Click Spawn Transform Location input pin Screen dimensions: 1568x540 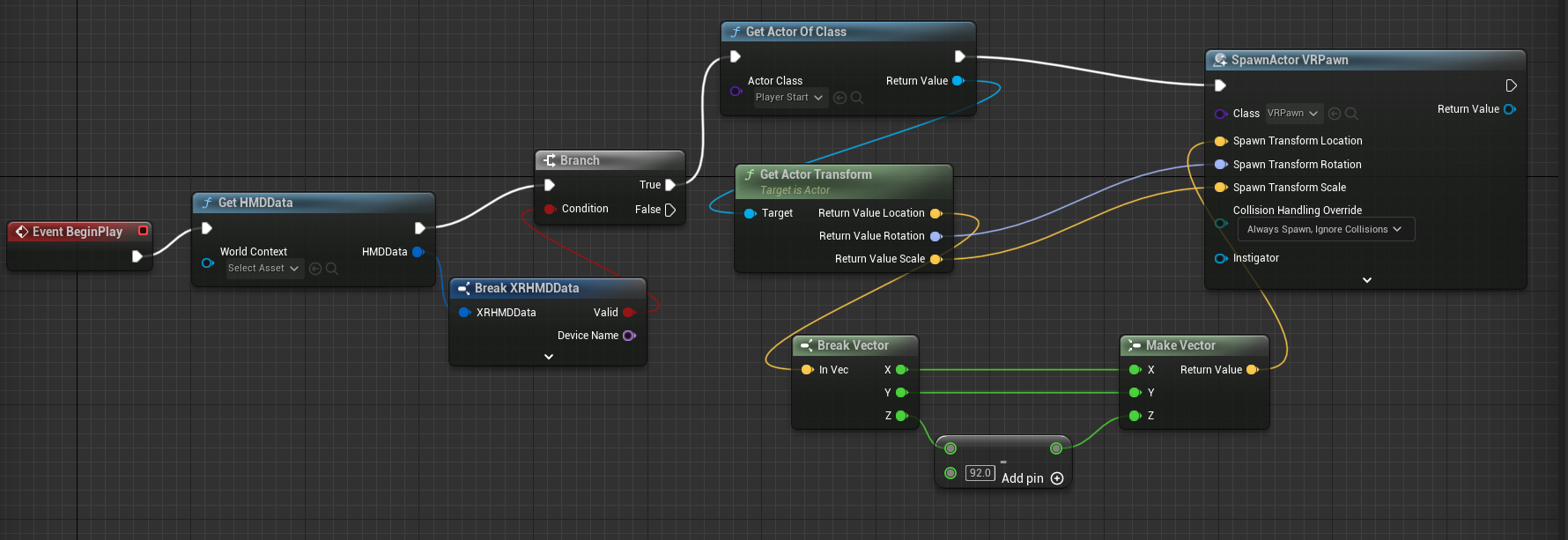(1221, 141)
